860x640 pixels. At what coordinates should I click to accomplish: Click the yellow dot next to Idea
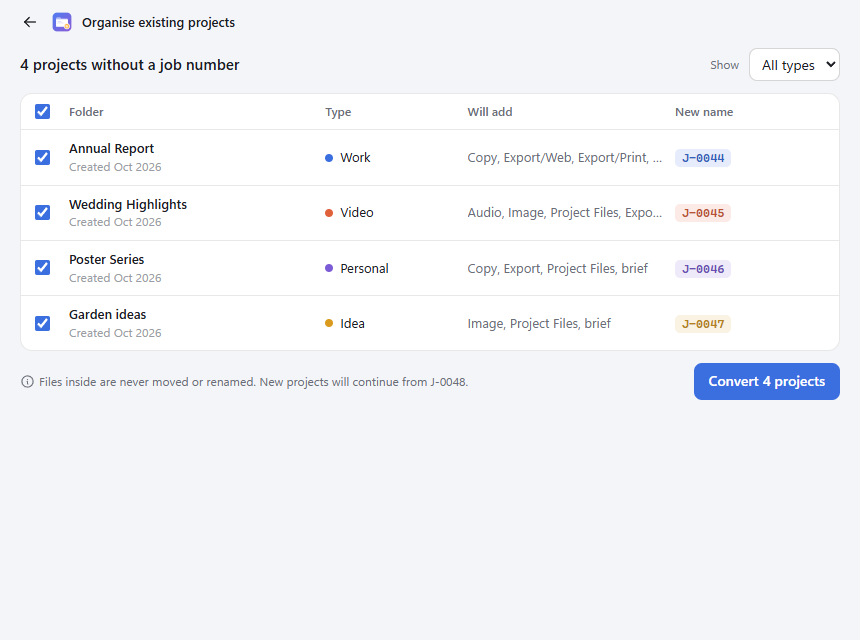pos(329,323)
